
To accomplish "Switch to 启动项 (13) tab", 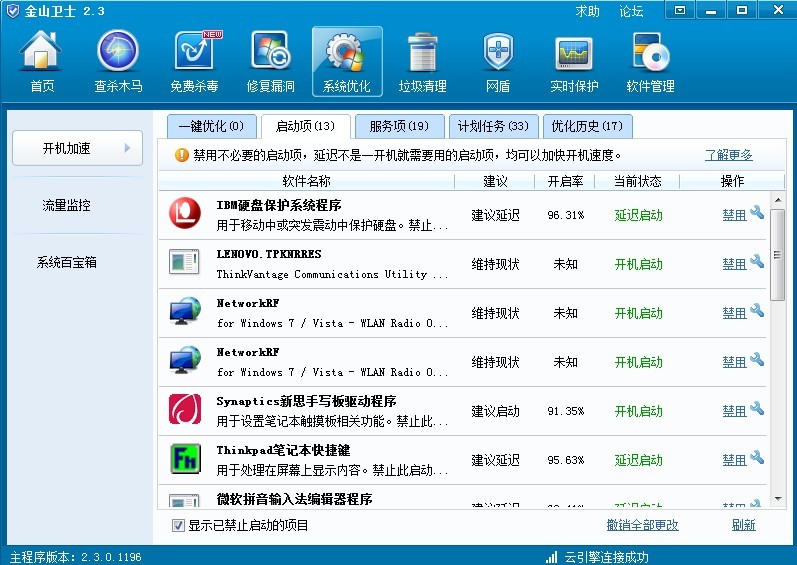I will [x=305, y=126].
